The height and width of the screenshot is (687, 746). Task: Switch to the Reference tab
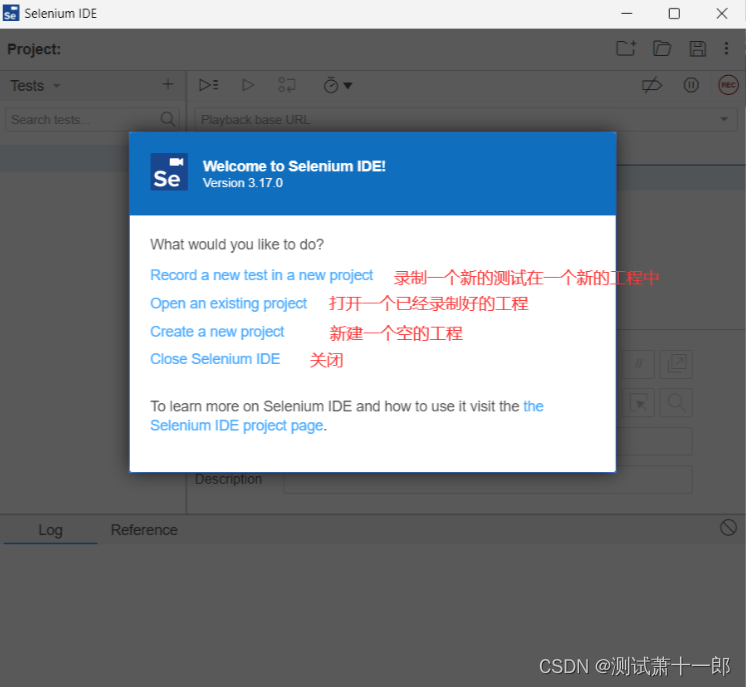(x=144, y=530)
